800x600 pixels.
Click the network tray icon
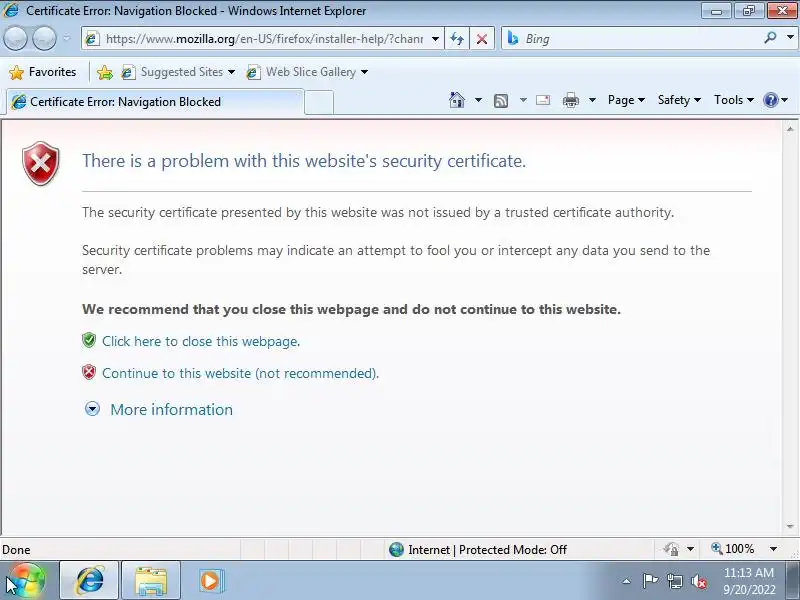[x=674, y=581]
